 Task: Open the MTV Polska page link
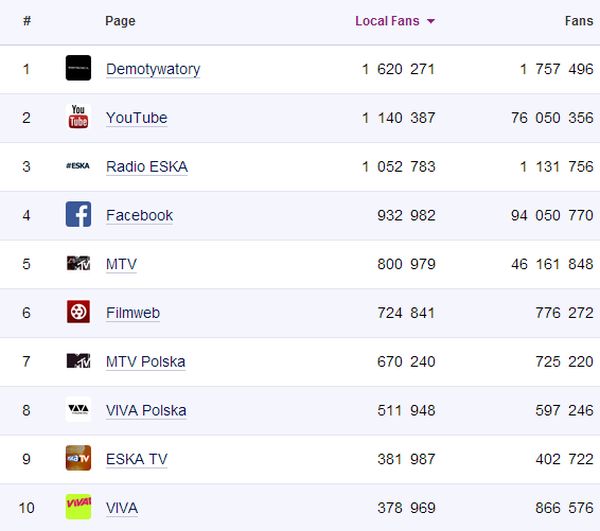click(x=145, y=362)
